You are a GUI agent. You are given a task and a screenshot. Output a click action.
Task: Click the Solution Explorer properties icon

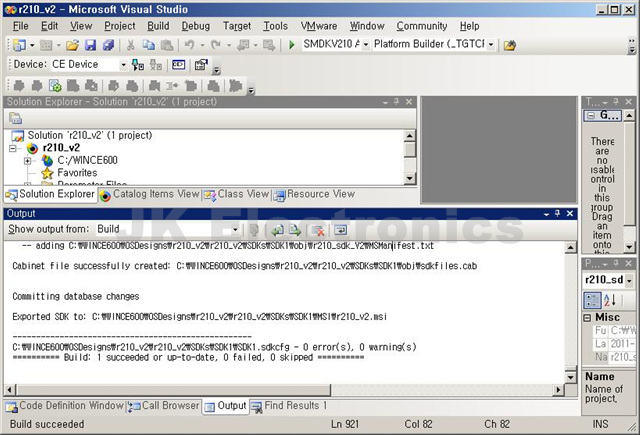[x=16, y=118]
